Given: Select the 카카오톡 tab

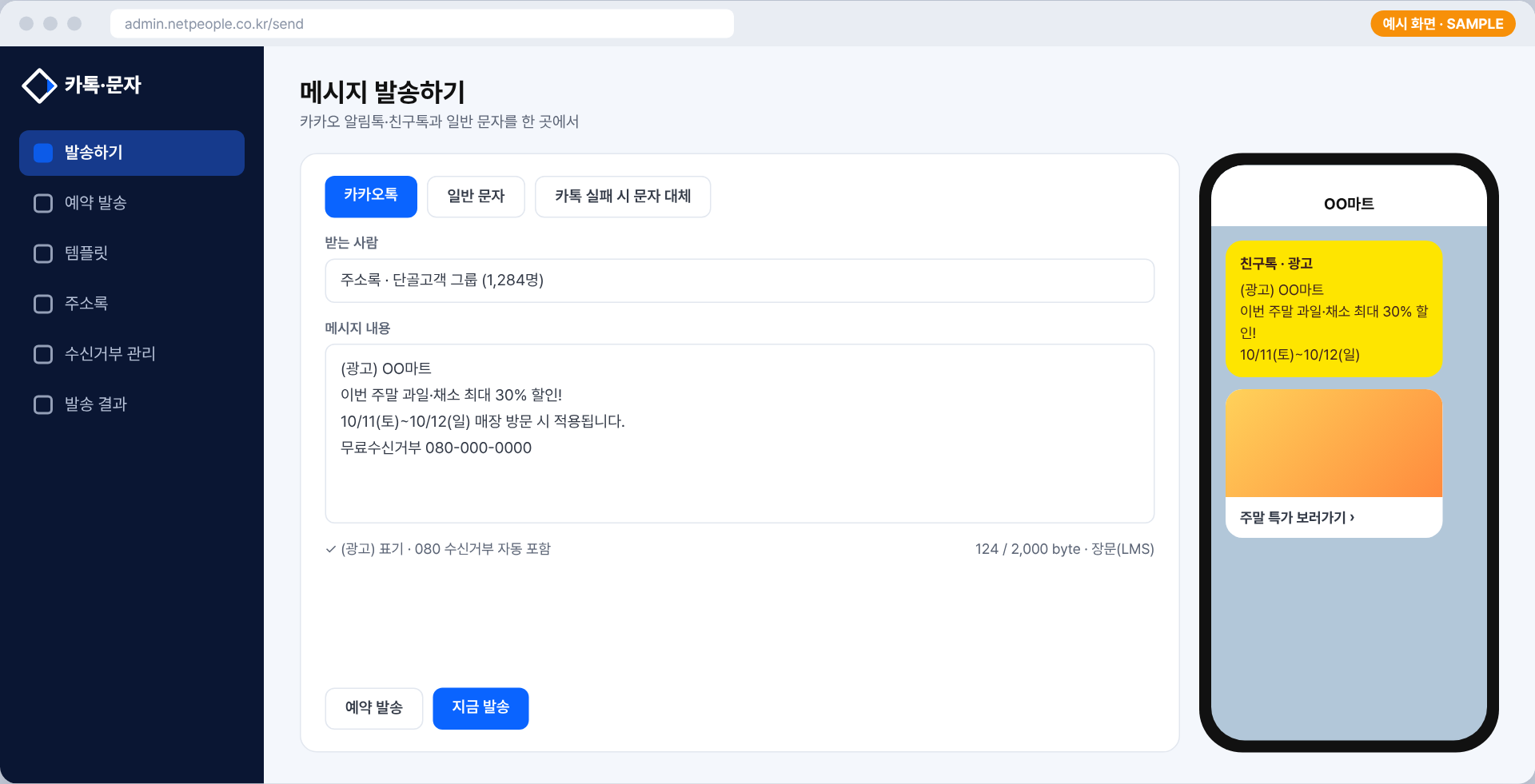Looking at the screenshot, I should (371, 197).
